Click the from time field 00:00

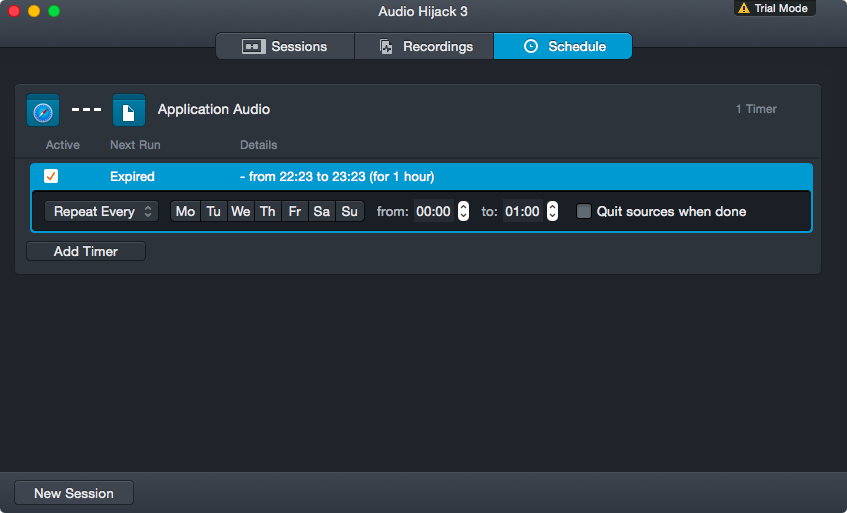pos(434,211)
